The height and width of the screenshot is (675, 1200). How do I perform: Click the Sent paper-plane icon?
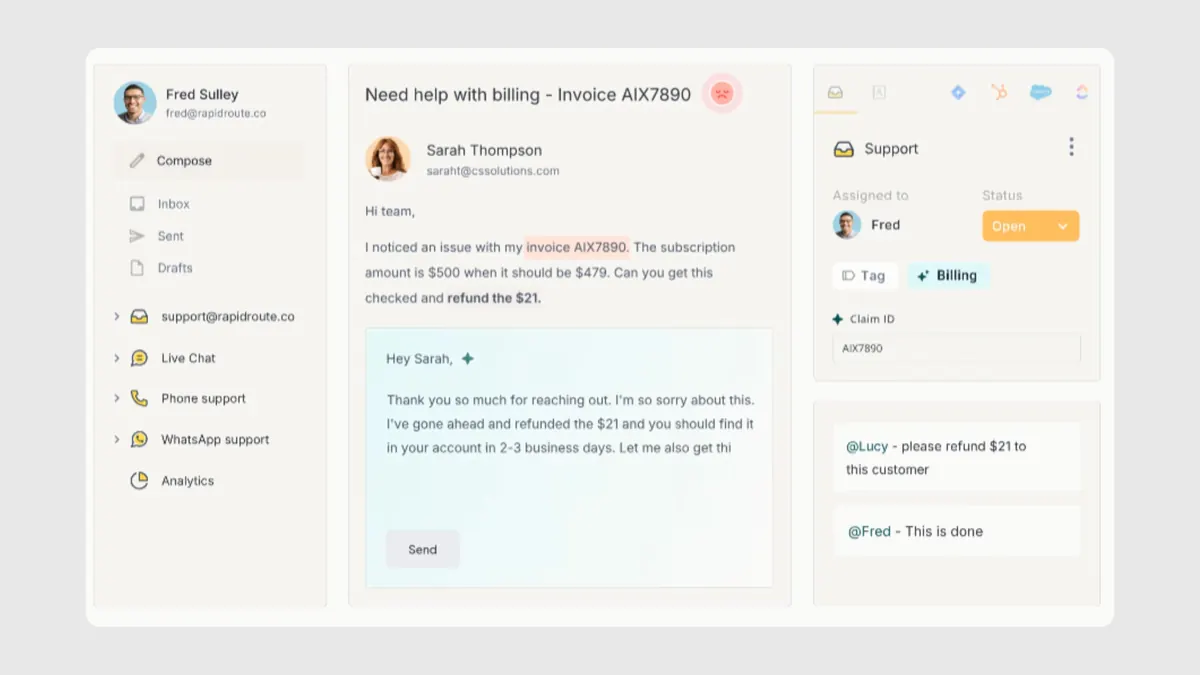137,236
